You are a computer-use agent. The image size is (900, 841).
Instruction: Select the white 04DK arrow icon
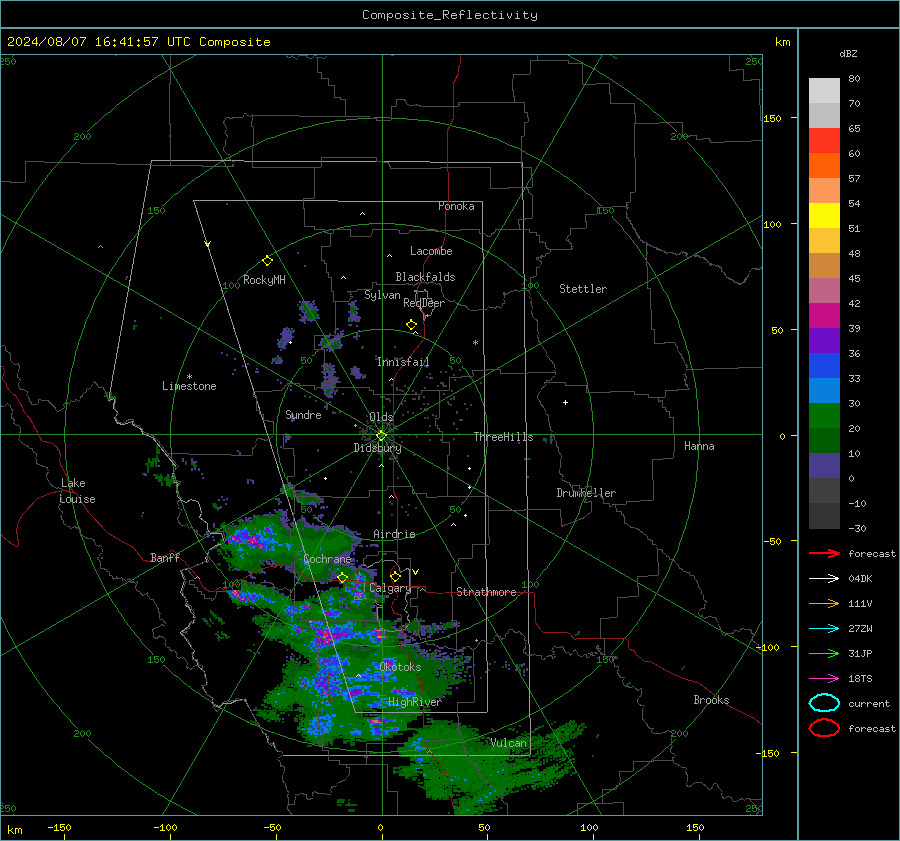point(824,578)
